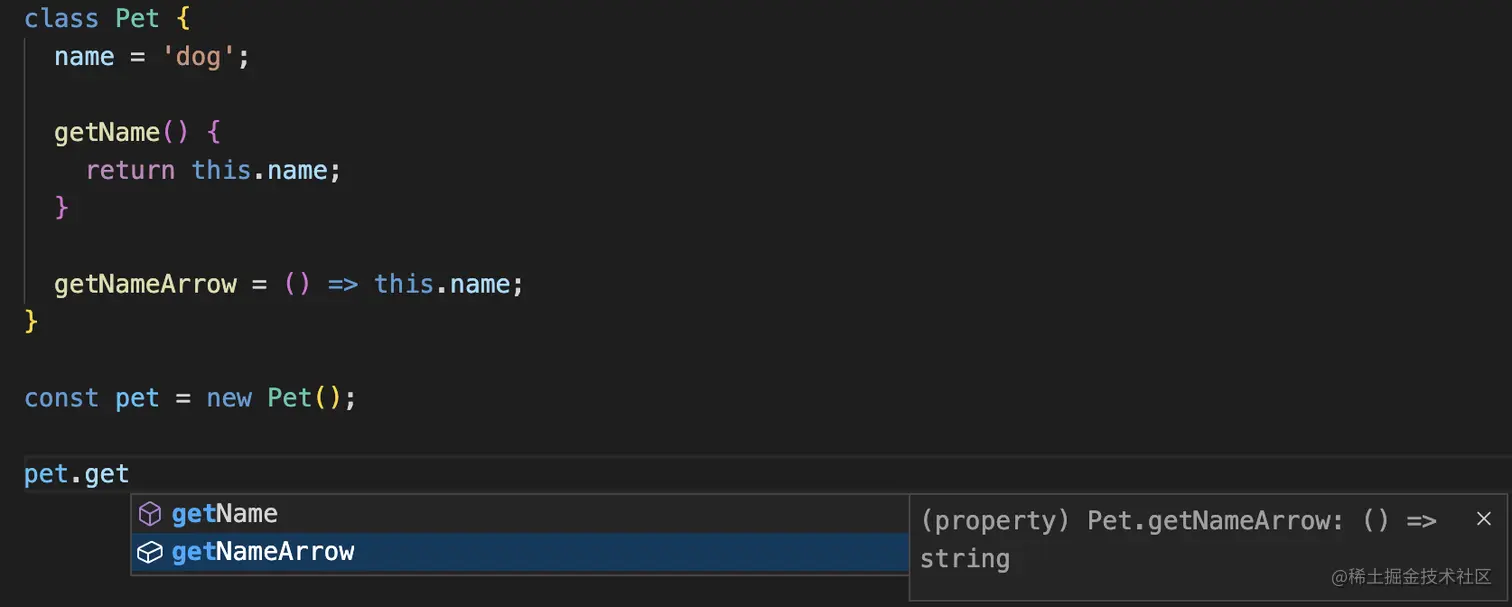Click the closing brace of class Pet
The image size is (1512, 607).
coord(31,322)
